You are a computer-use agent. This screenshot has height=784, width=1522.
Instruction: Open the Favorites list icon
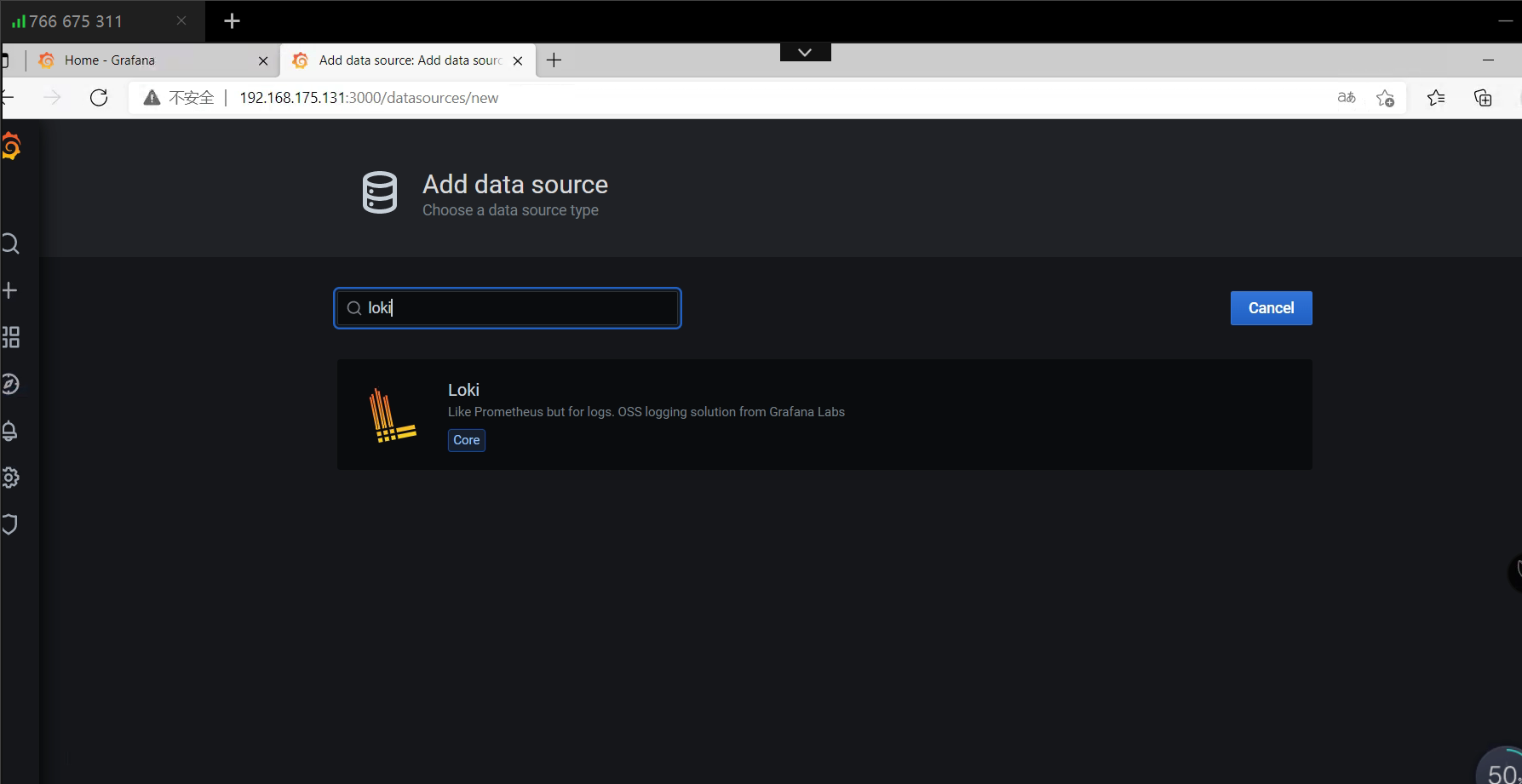click(x=1436, y=98)
